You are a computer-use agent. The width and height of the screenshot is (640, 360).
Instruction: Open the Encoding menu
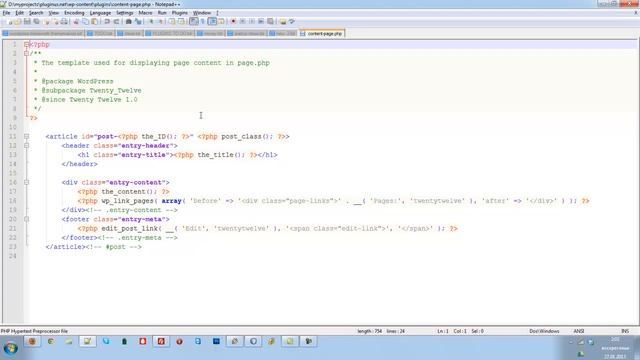tap(74, 13)
